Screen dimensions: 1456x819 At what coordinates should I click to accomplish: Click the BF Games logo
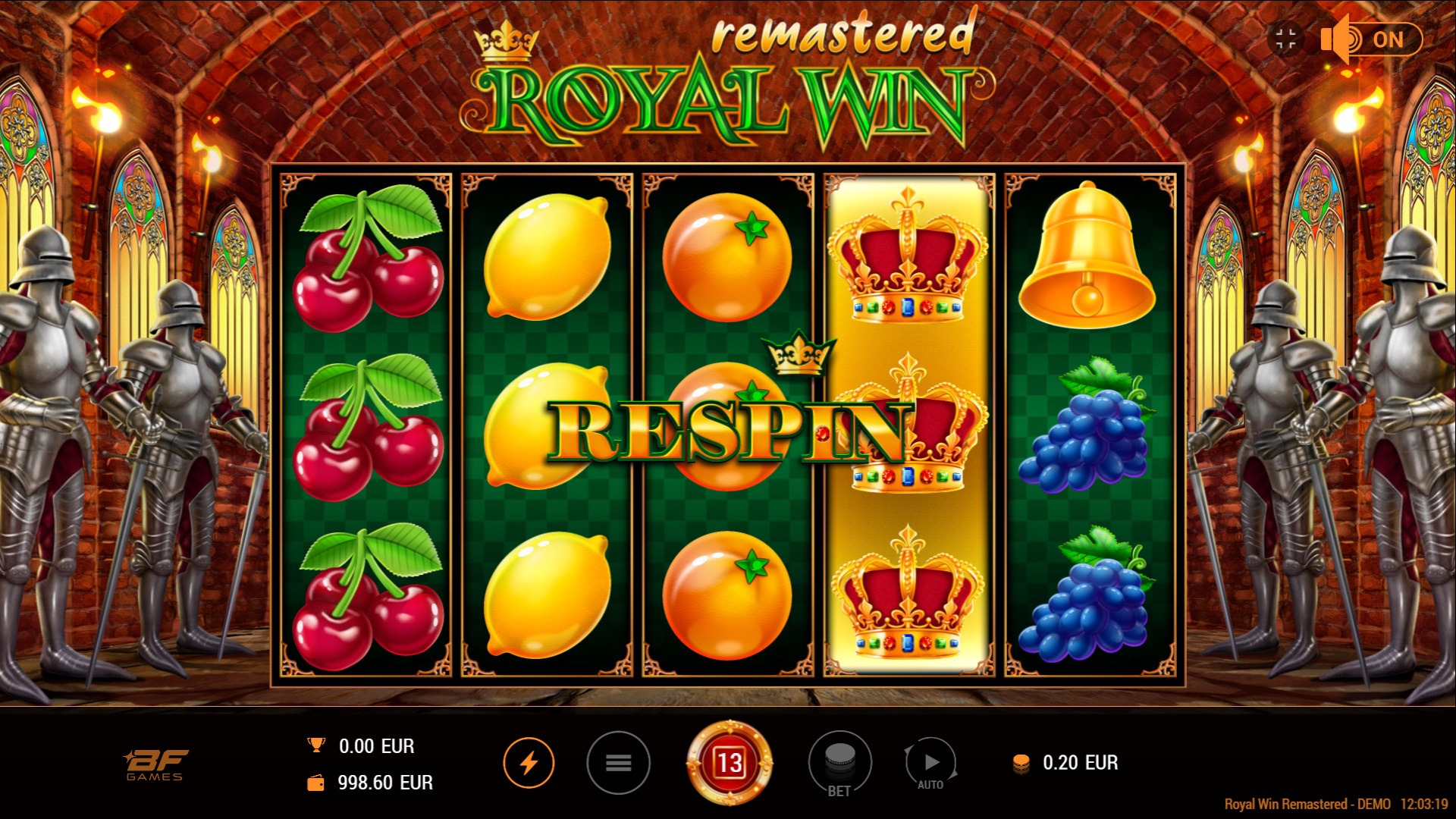(155, 764)
